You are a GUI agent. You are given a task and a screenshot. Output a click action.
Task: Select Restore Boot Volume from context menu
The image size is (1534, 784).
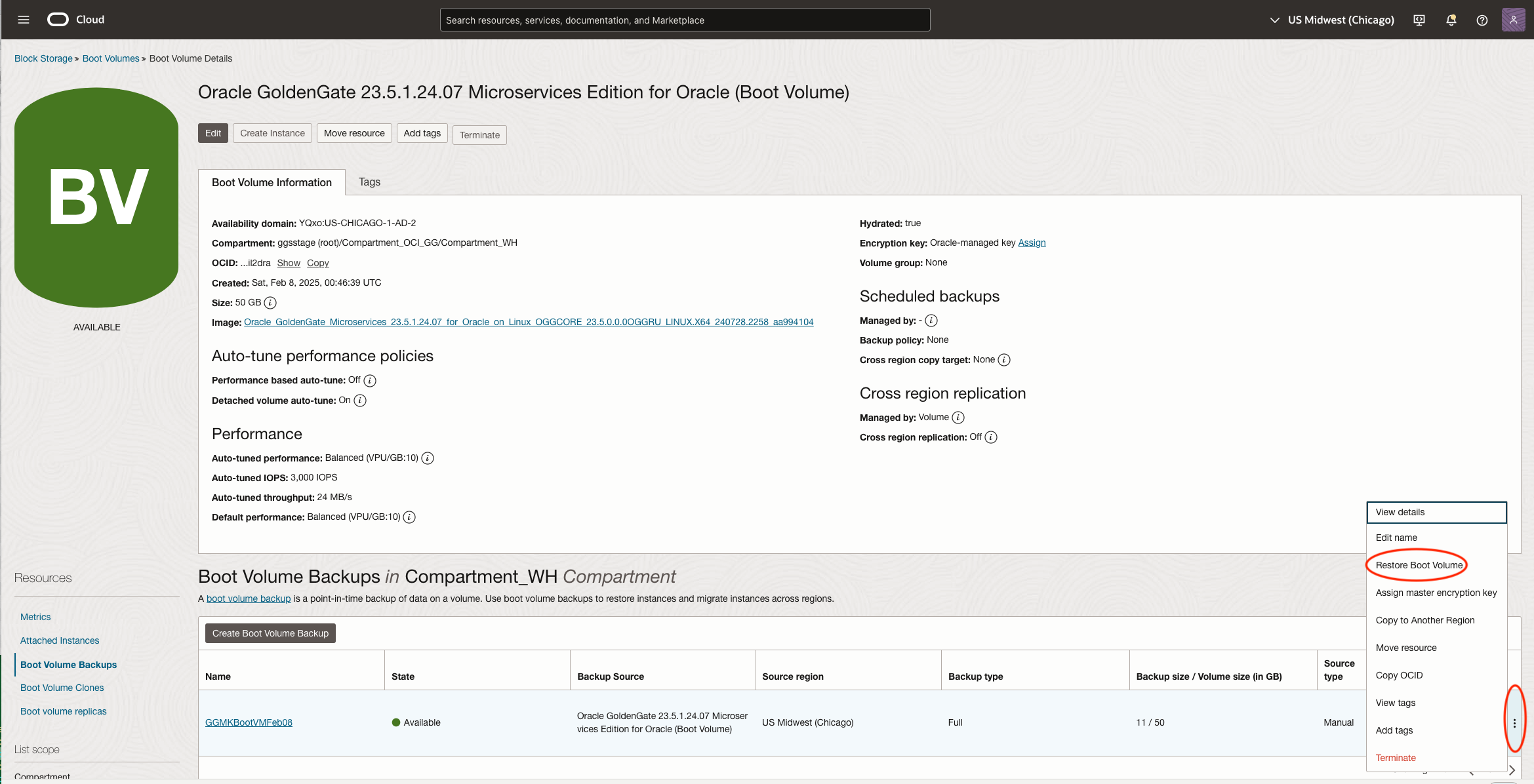point(1419,565)
